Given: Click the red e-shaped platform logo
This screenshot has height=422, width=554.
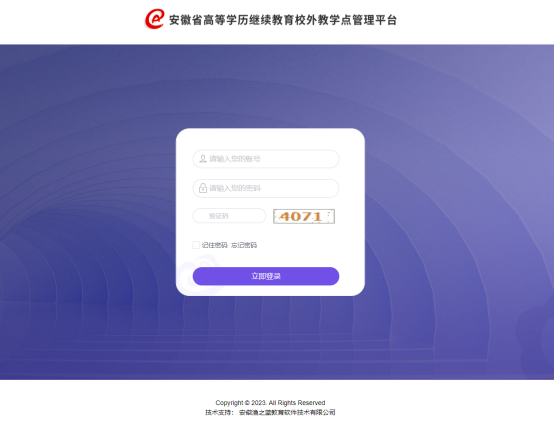Looking at the screenshot, I should (154, 19).
